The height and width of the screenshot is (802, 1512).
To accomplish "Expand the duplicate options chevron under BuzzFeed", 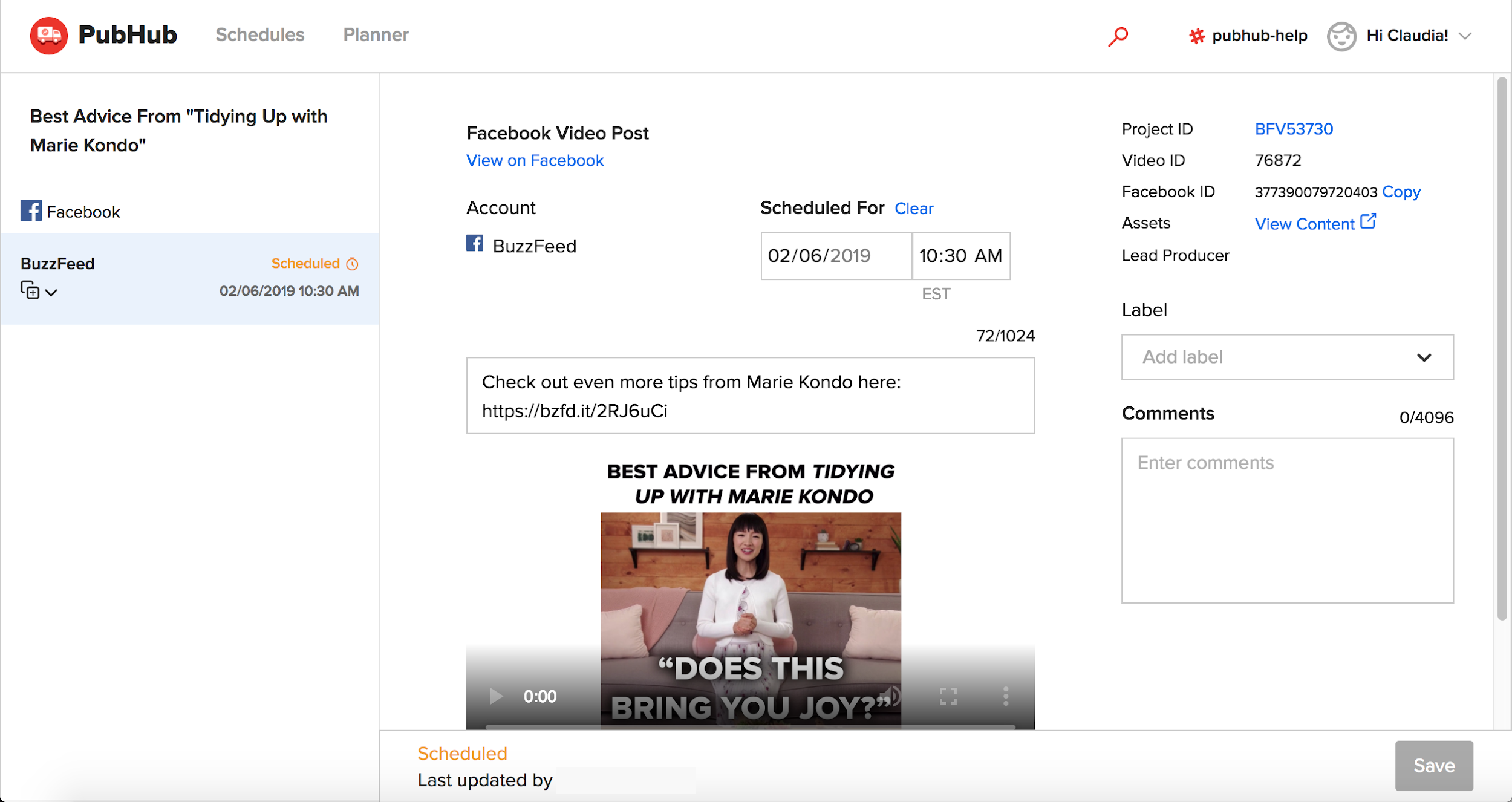I will pos(51,293).
